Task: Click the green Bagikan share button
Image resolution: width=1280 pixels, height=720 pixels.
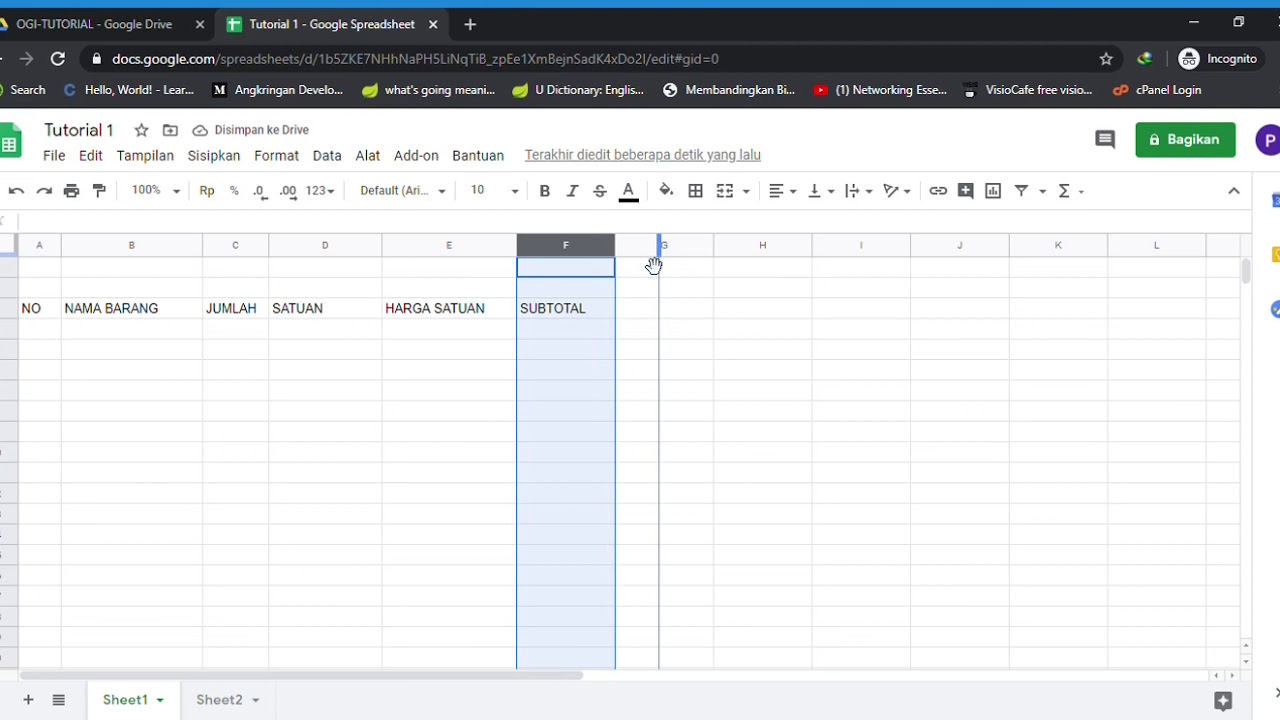Action: (1185, 140)
